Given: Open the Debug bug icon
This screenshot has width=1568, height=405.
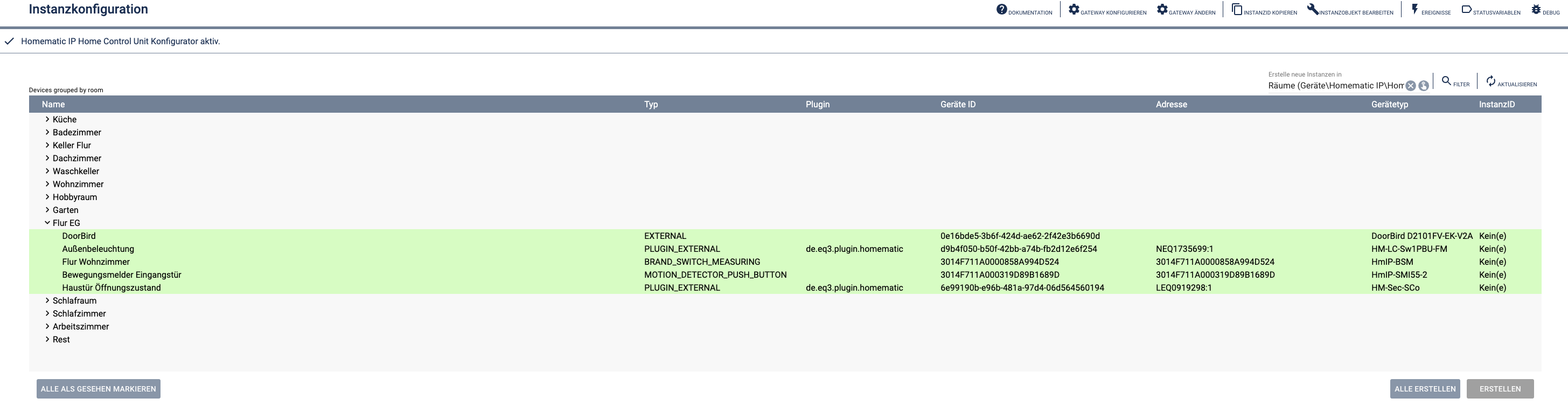Looking at the screenshot, I should (x=1536, y=10).
